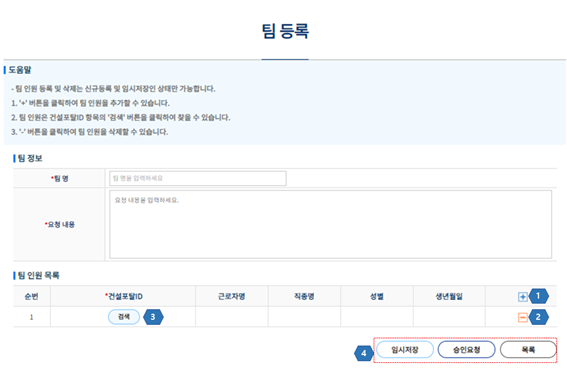Select the 도움말 section heading

click(x=20, y=70)
